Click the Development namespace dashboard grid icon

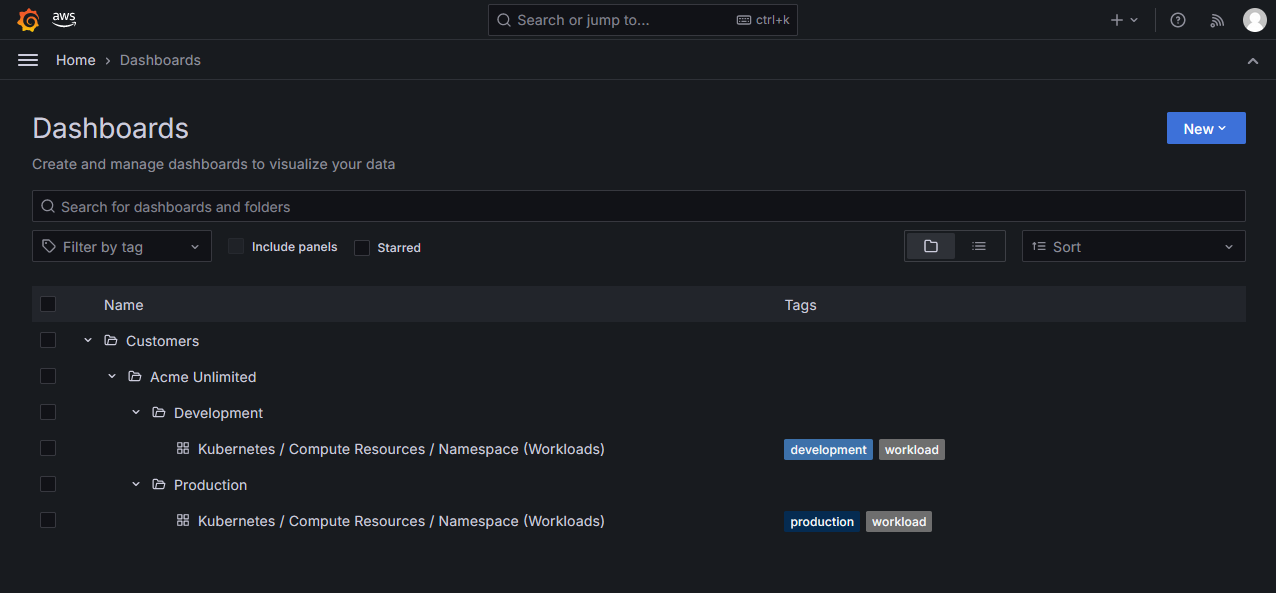183,448
